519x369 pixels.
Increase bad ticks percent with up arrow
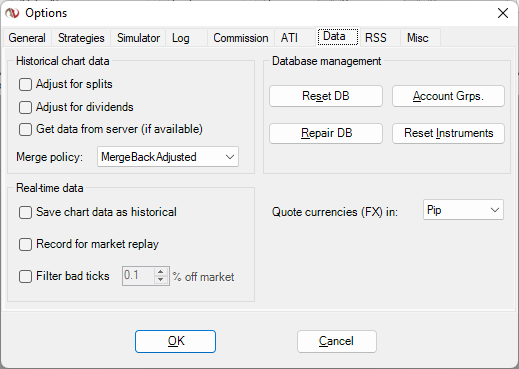click(x=161, y=272)
